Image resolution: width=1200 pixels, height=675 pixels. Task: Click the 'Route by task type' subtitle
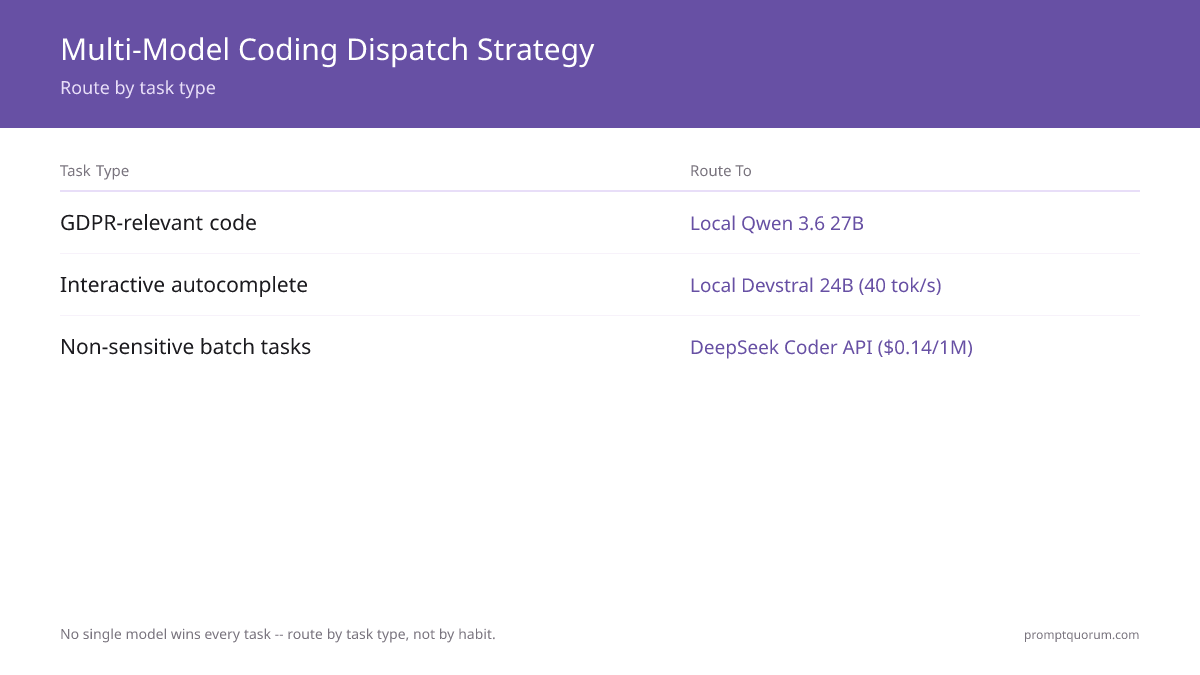(138, 88)
